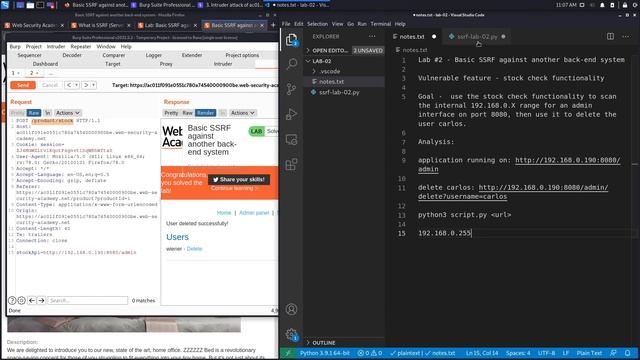The width and height of the screenshot is (640, 360).
Task: Open Explorer panel Views and More Actions
Action: pos(372,36)
